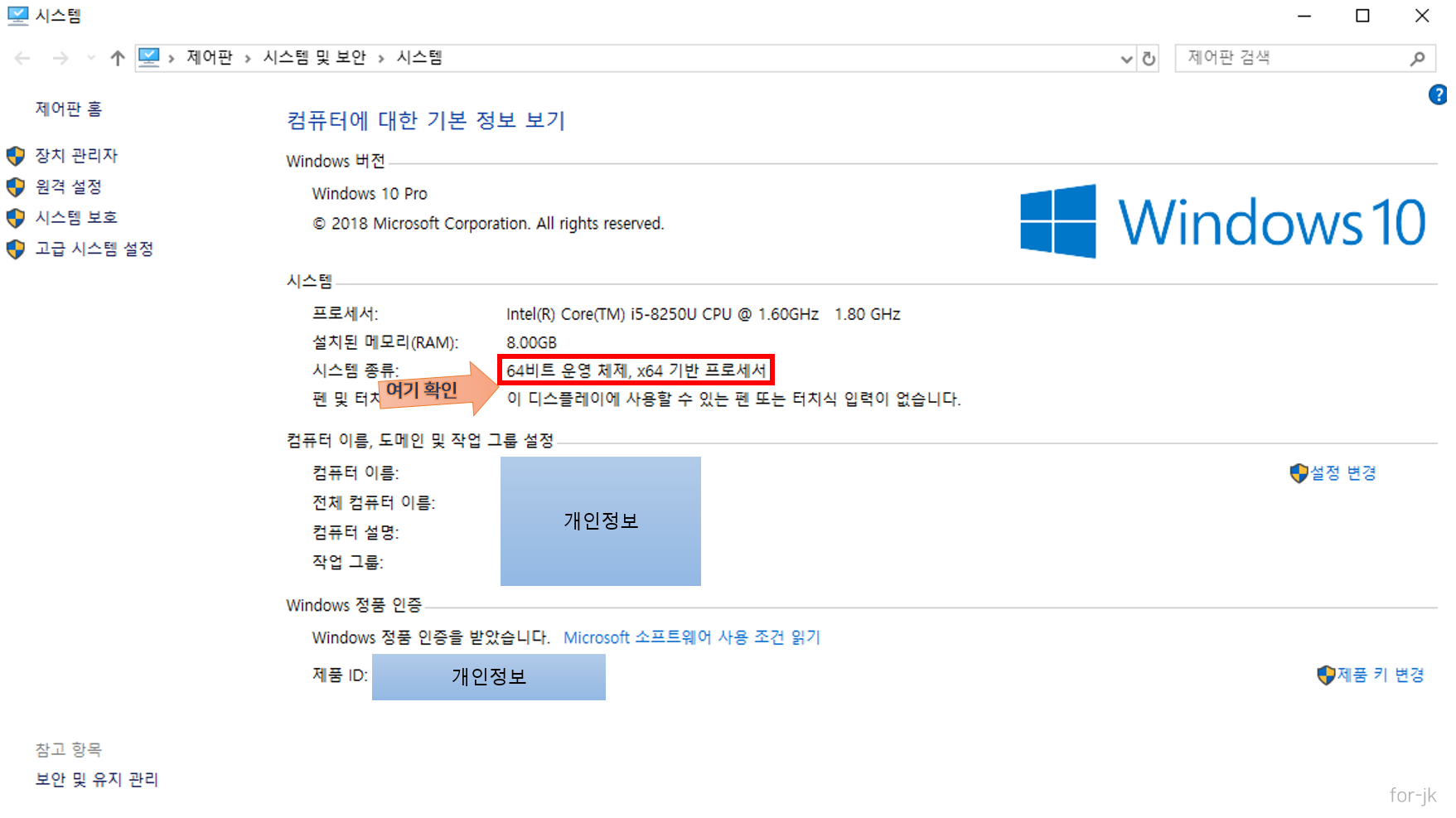Click the 컴퓨터에 대한 기본 정보 보기 heading
Screen dimensions: 1456x818
[x=426, y=120]
